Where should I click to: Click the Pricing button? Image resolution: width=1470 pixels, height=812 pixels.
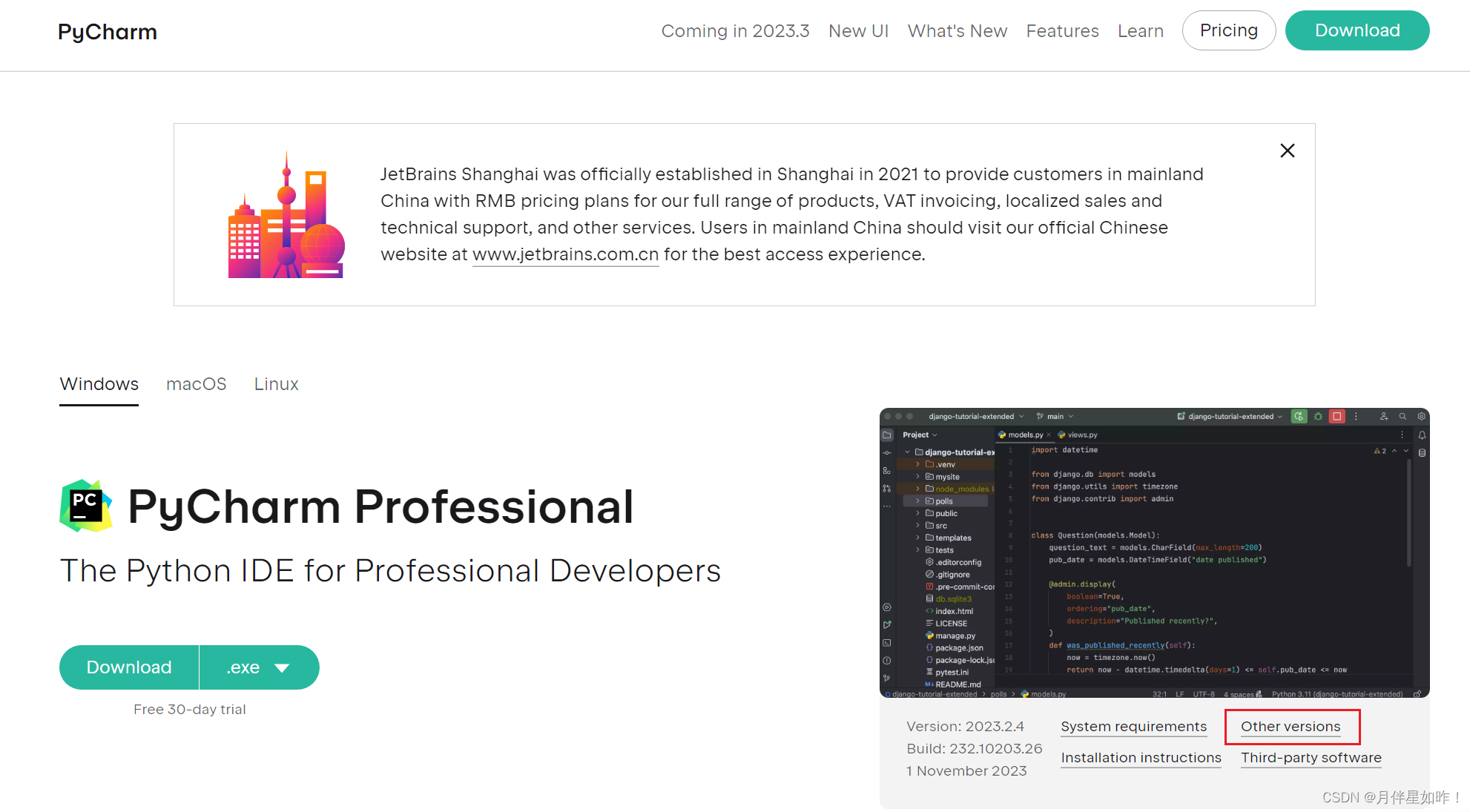click(1229, 30)
